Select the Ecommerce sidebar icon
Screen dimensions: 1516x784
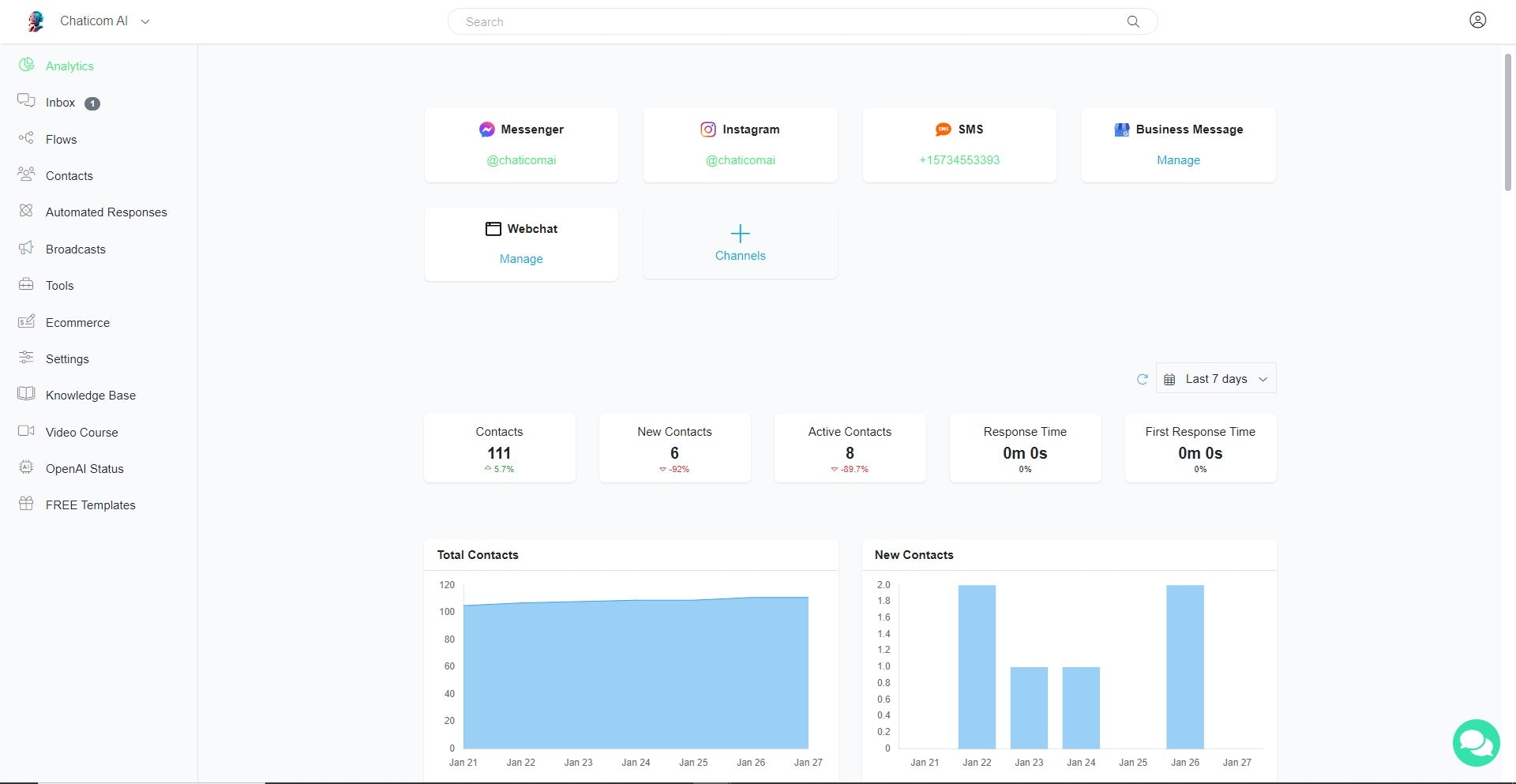point(26,321)
